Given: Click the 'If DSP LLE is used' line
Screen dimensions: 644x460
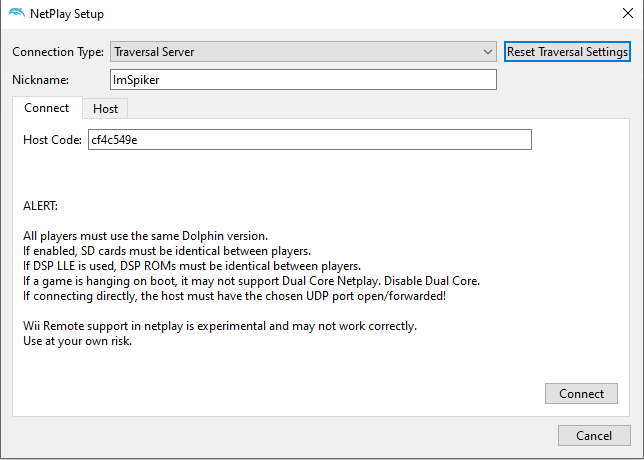Looking at the screenshot, I should click(x=192, y=266).
